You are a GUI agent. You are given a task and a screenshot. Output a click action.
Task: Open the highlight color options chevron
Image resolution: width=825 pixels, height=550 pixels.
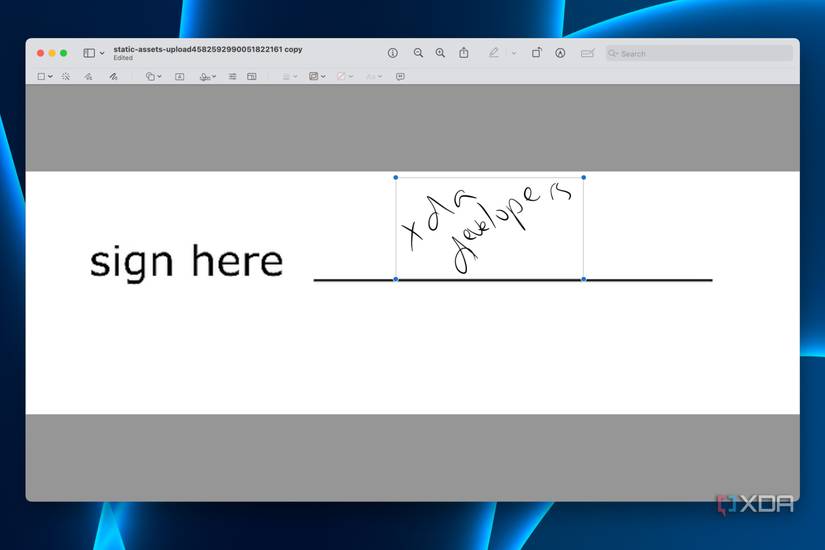tap(514, 53)
